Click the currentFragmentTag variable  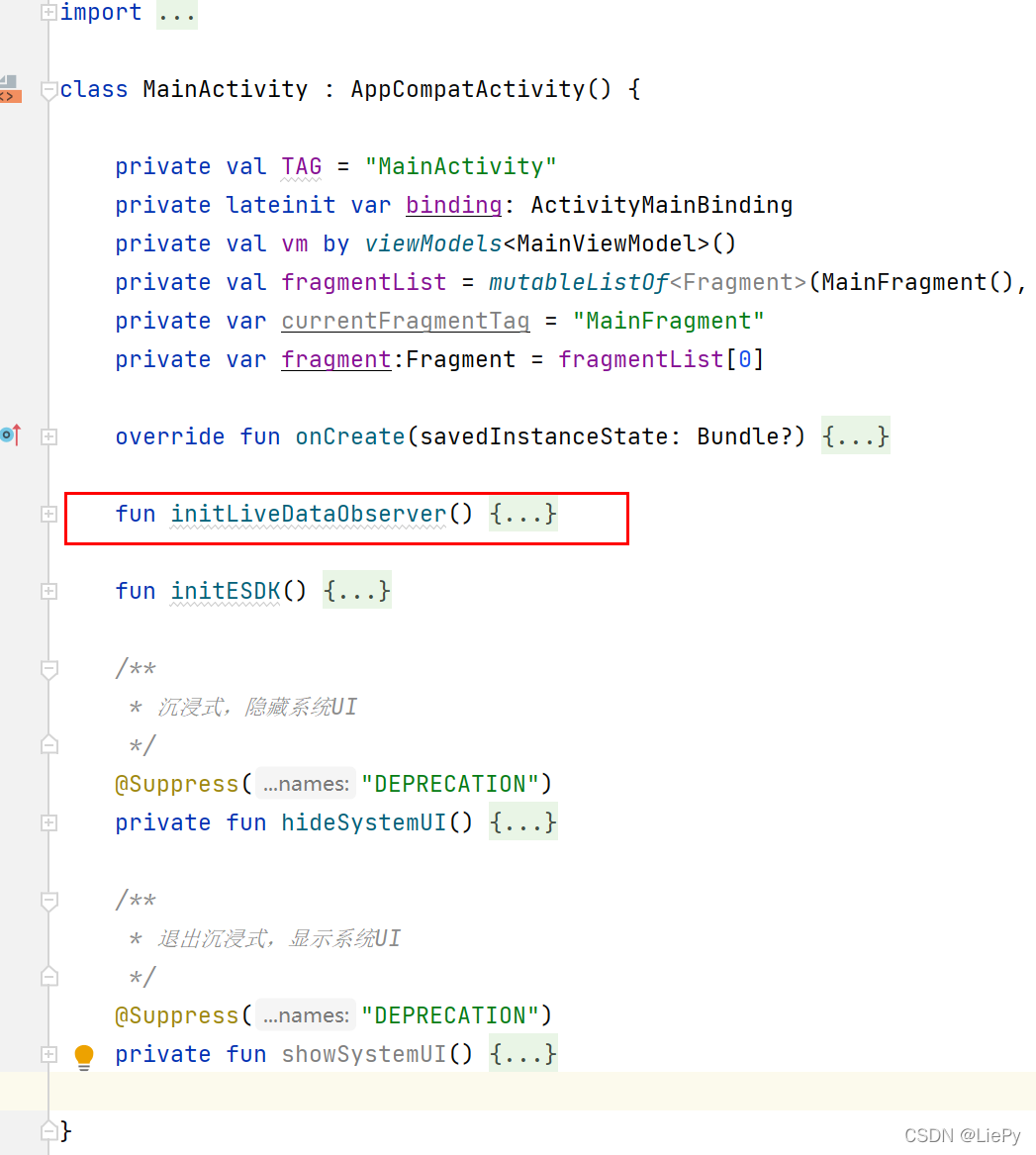(x=406, y=321)
